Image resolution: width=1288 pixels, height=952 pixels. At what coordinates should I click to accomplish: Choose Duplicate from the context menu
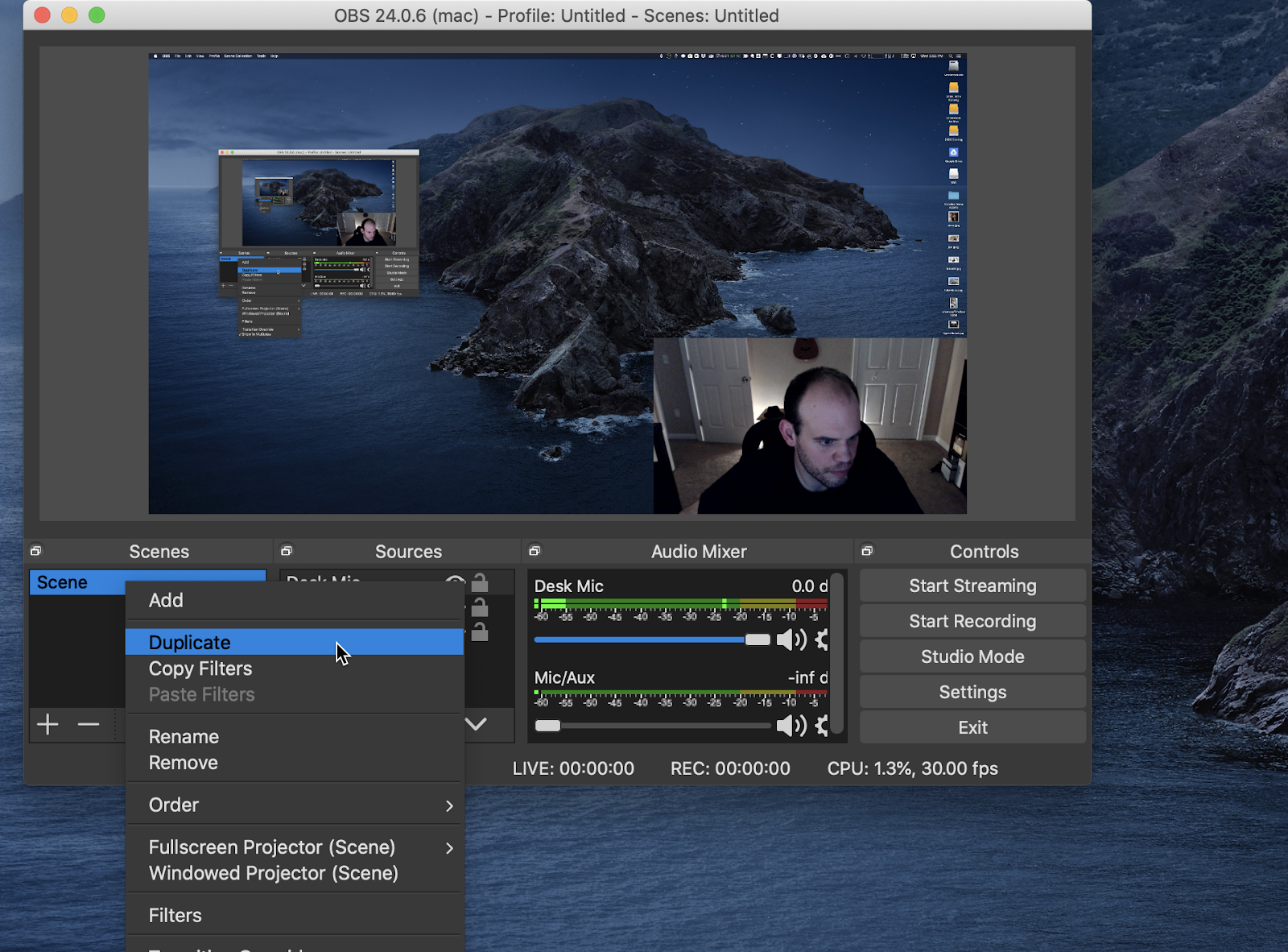pos(190,643)
